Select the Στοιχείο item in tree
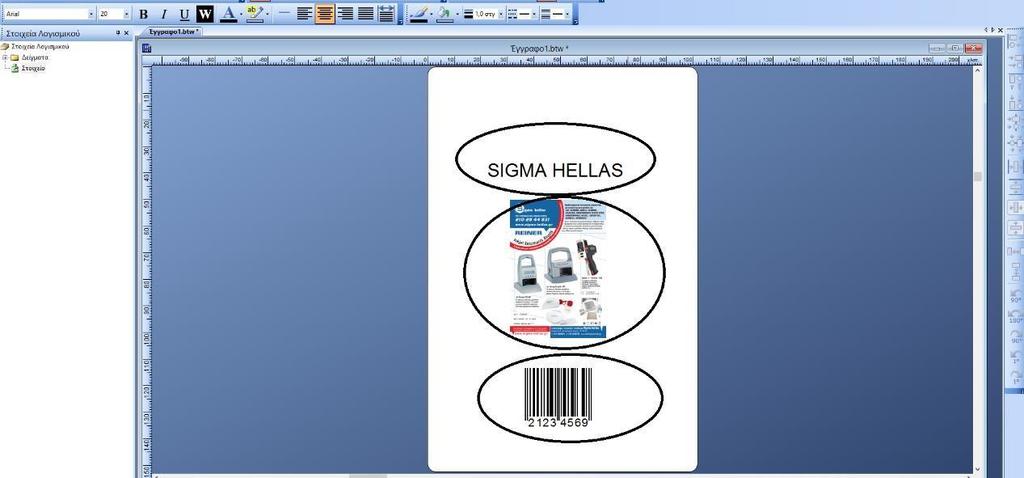 (x=34, y=68)
